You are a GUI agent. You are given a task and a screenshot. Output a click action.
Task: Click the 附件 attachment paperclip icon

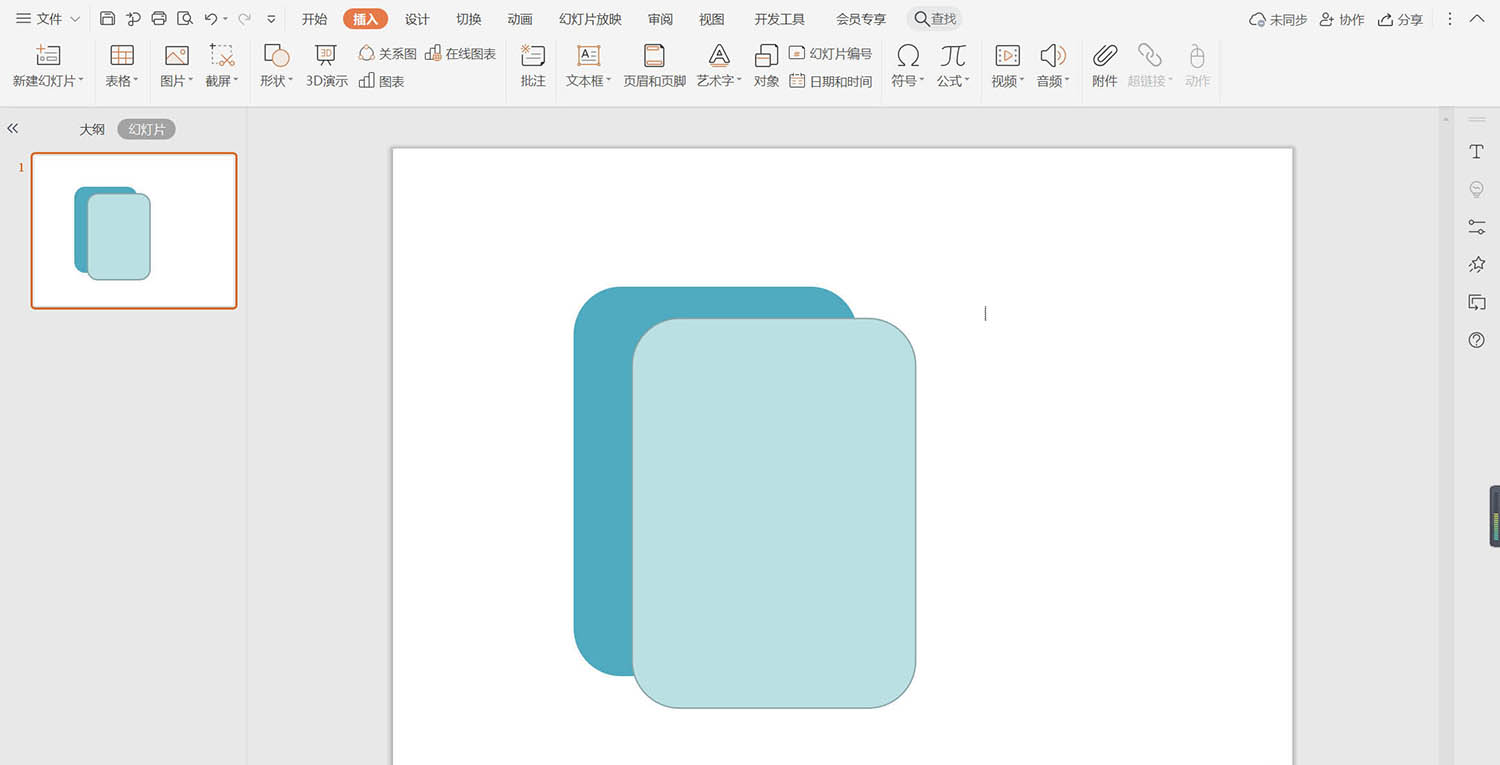coord(1104,64)
